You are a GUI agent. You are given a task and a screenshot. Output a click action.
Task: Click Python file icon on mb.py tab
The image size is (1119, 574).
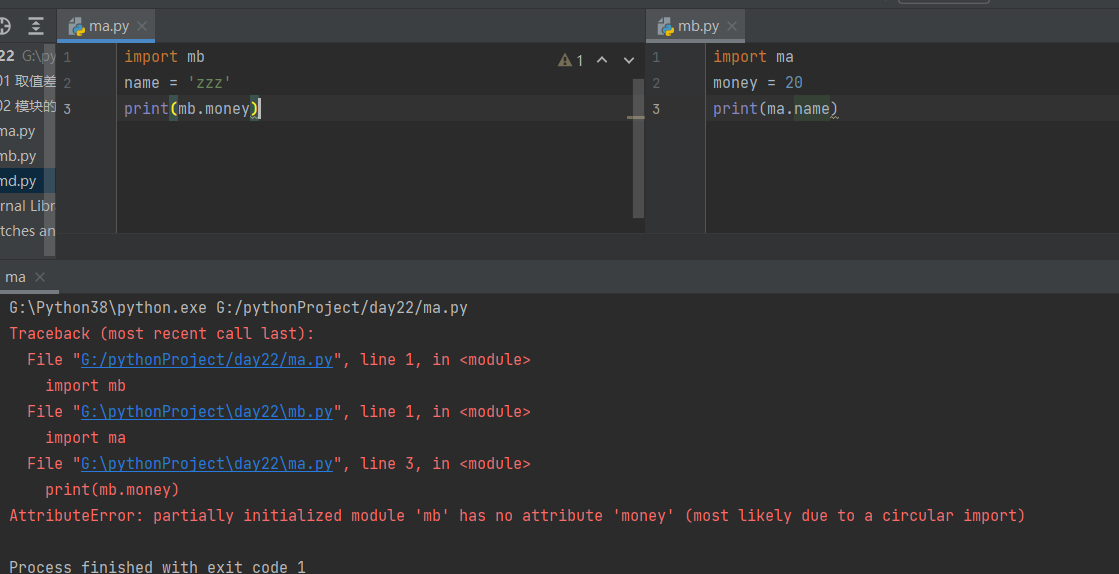[665, 26]
